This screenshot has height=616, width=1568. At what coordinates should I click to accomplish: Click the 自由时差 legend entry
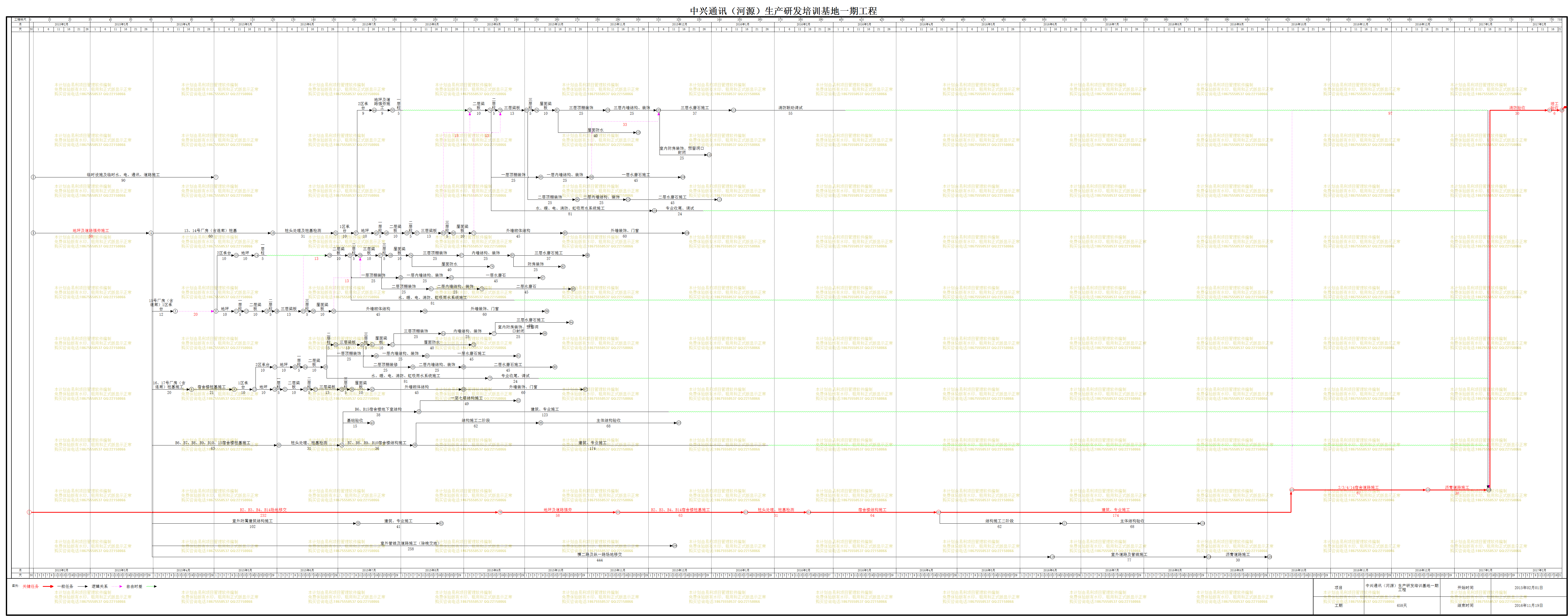pyautogui.click(x=134, y=586)
